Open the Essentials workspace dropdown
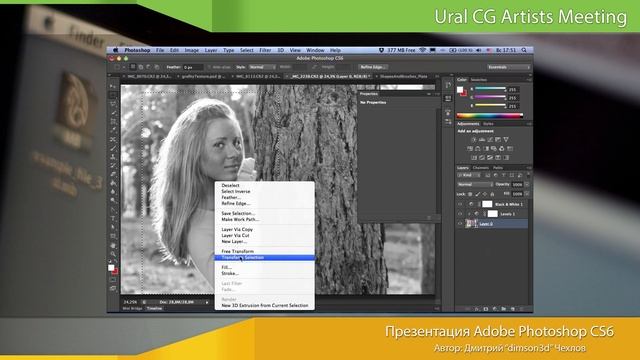640x360 pixels. (509, 67)
